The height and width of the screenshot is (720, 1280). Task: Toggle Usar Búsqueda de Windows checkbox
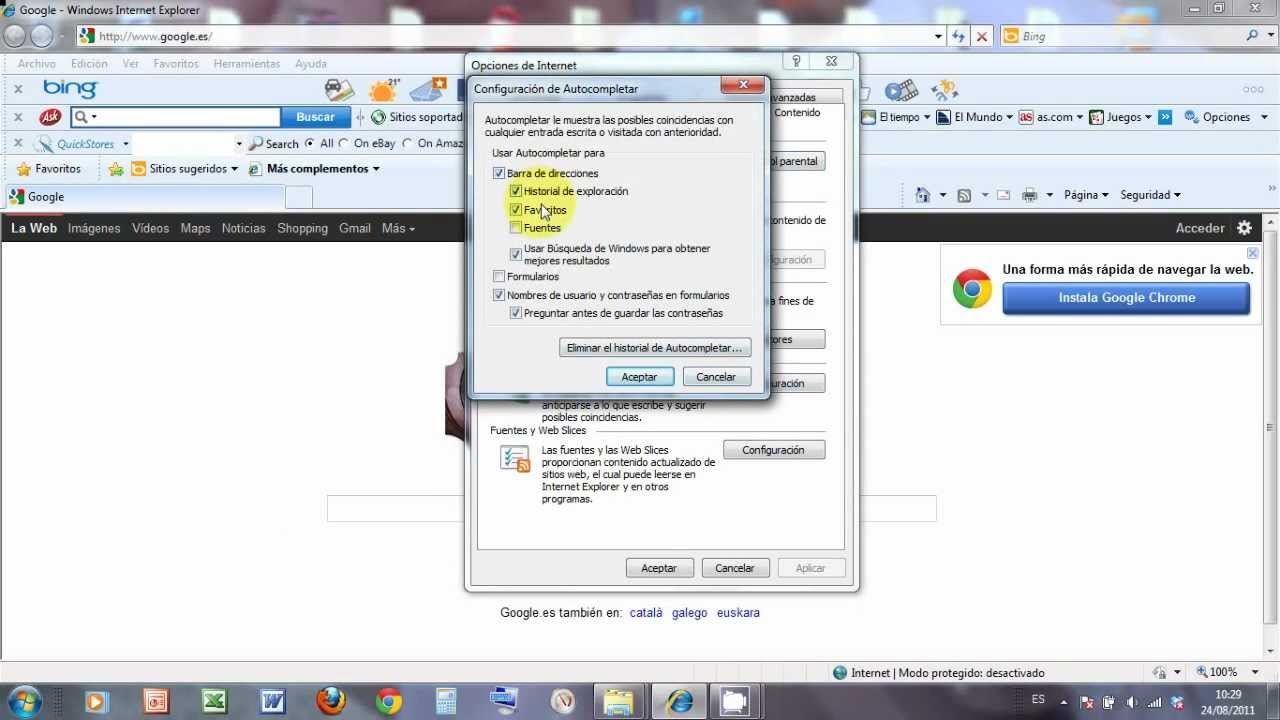pos(516,254)
